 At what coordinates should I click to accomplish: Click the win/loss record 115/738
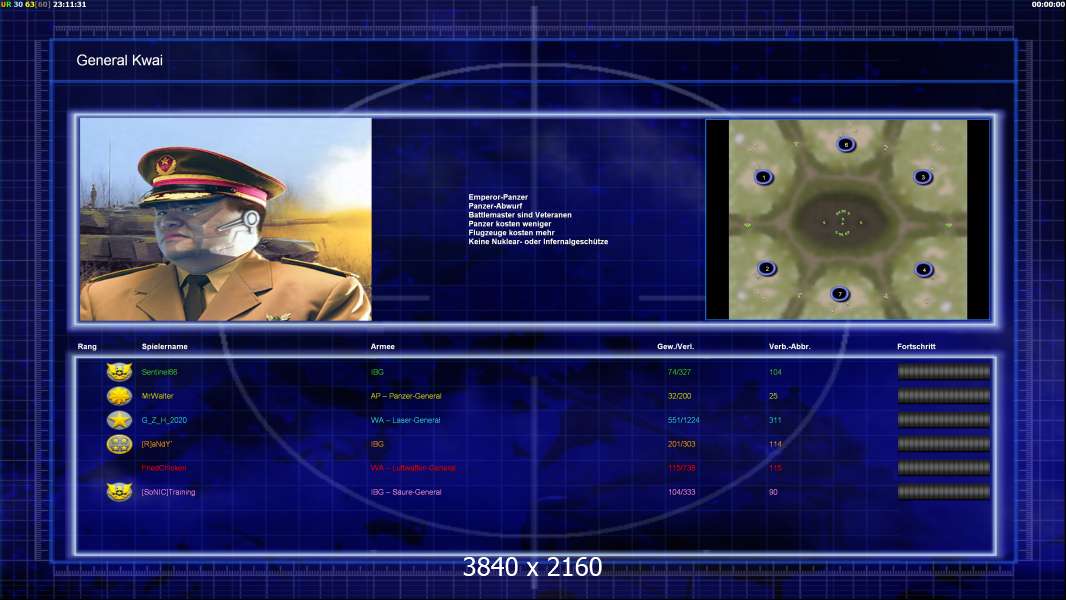(x=681, y=468)
